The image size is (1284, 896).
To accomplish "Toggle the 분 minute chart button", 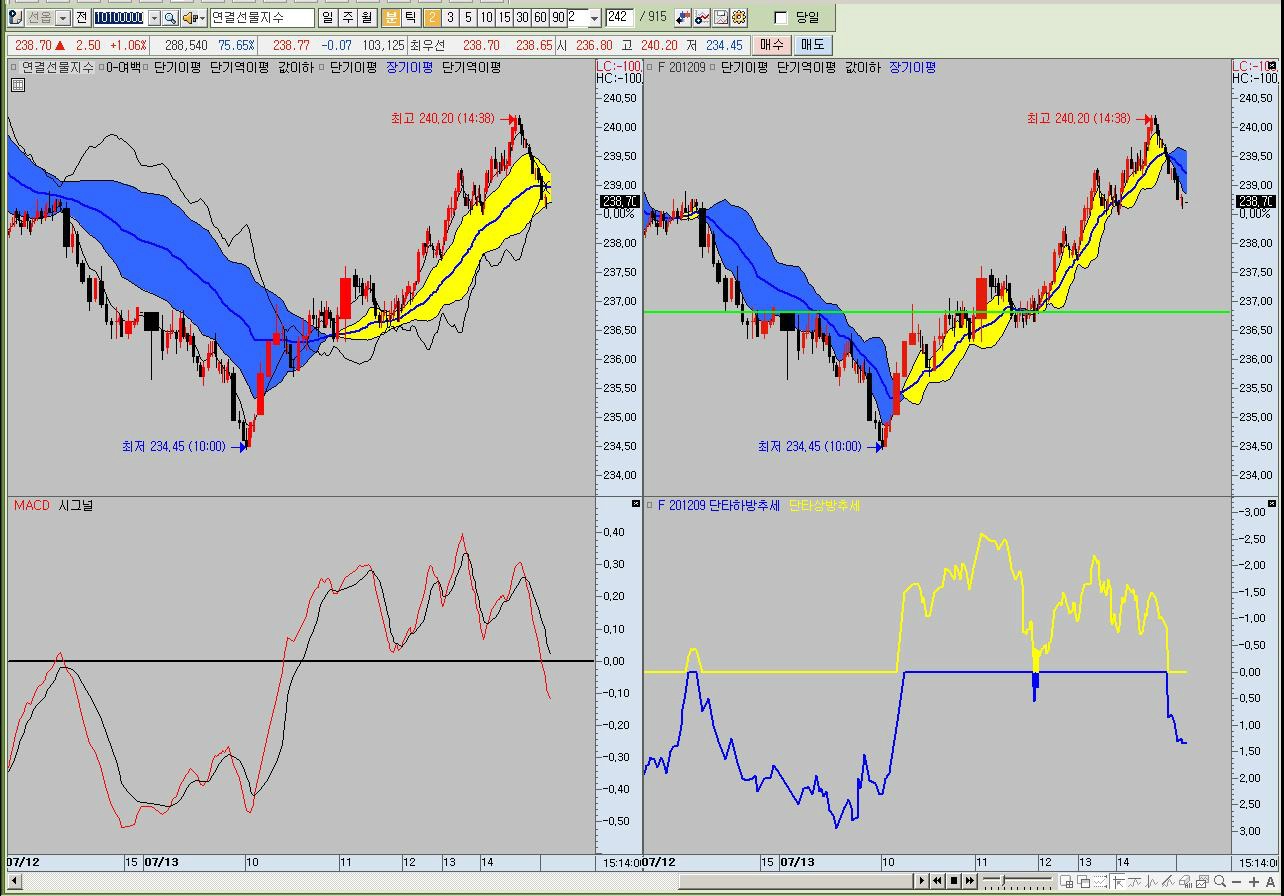I will point(391,18).
